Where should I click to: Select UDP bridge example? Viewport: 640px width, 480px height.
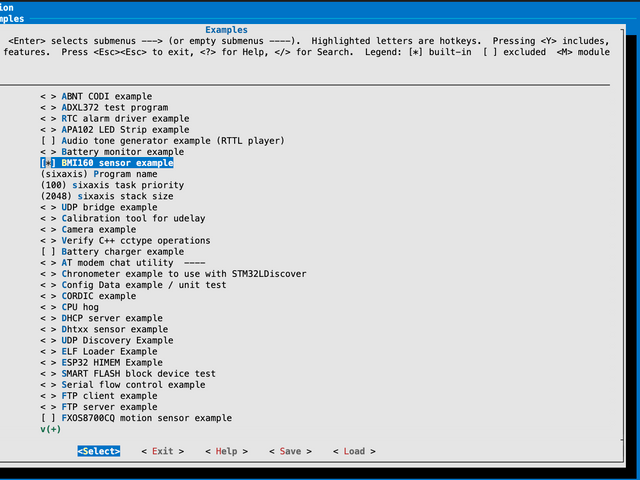[x=99, y=207]
